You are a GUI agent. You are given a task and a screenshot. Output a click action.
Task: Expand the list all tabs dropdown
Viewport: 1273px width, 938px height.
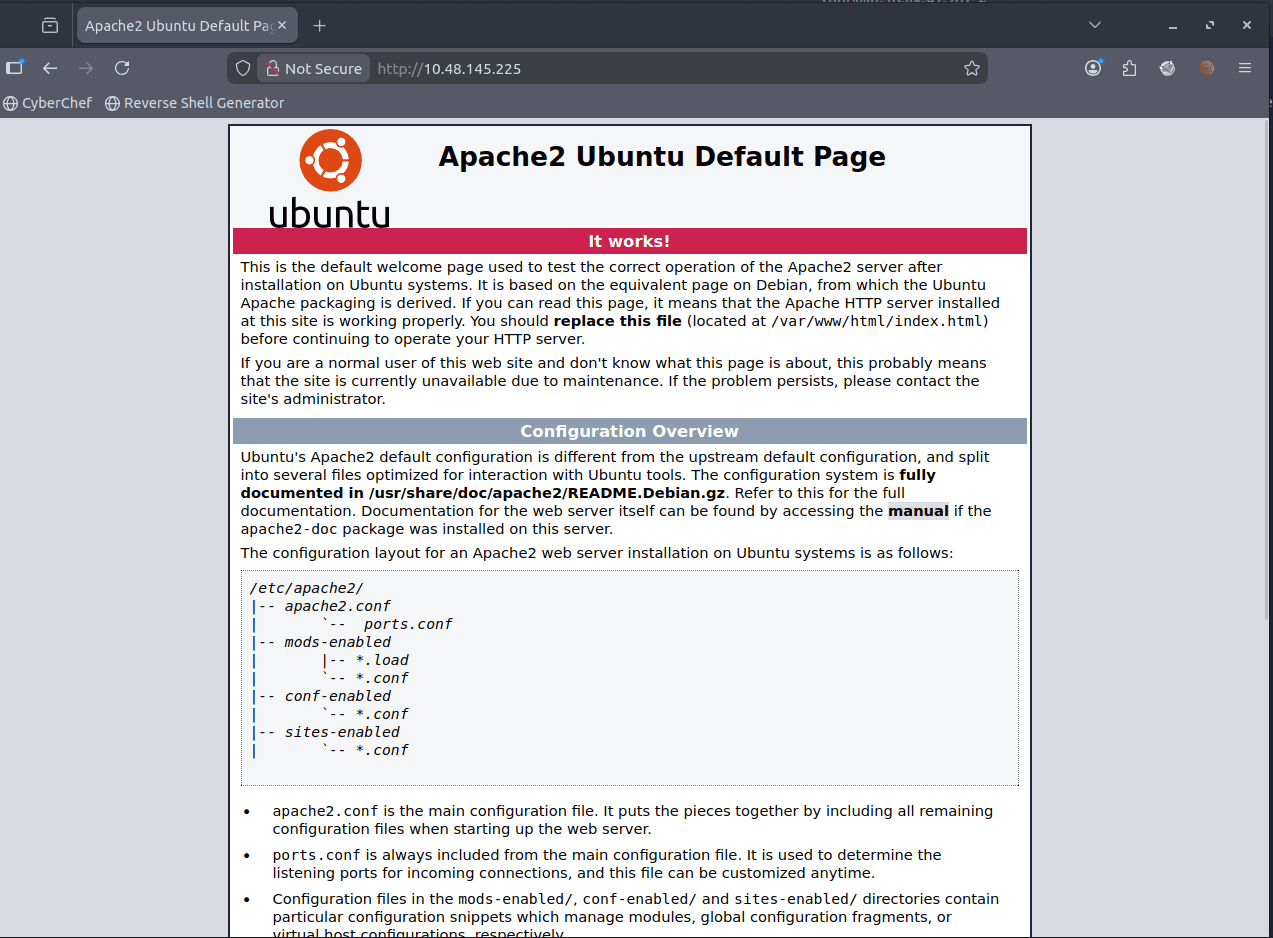point(1095,25)
